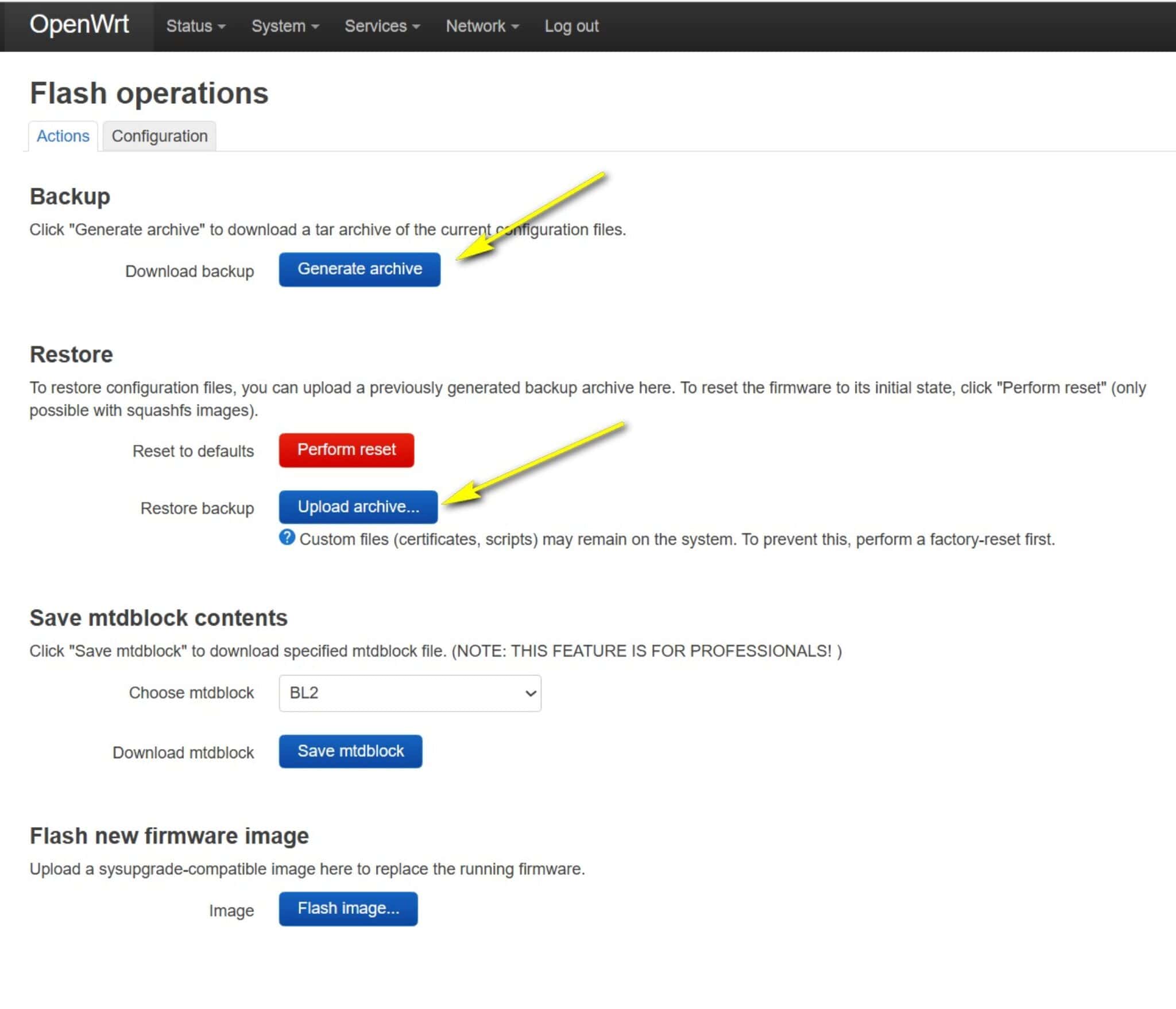Click the Flash image... button

click(348, 909)
